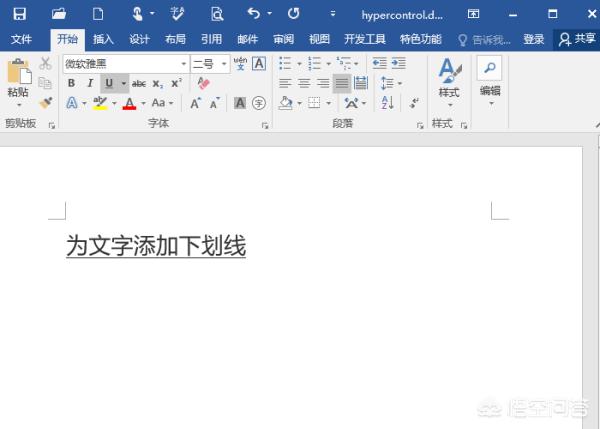Image resolution: width=600 pixels, height=429 pixels.
Task: Open the 文件 menu
Action: tap(21, 39)
